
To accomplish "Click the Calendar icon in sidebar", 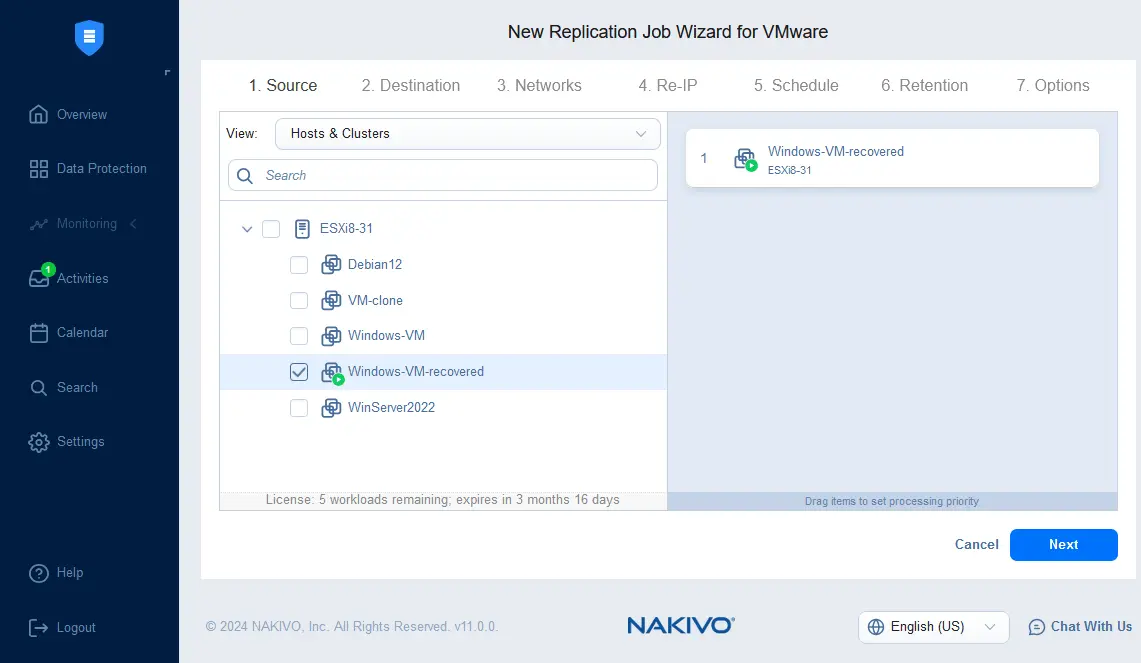I will (39, 333).
